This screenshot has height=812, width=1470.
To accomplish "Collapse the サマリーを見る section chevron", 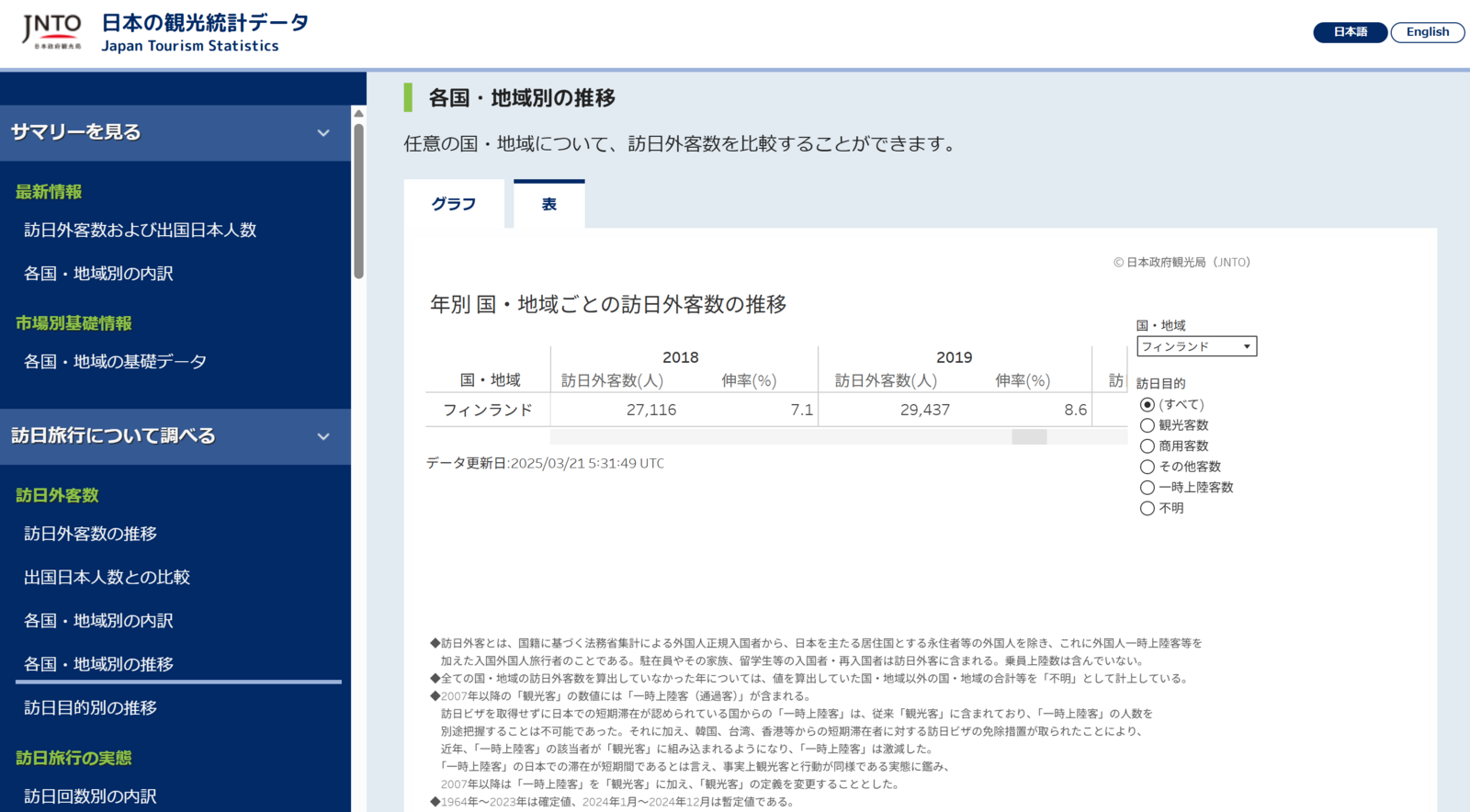I will click(323, 133).
